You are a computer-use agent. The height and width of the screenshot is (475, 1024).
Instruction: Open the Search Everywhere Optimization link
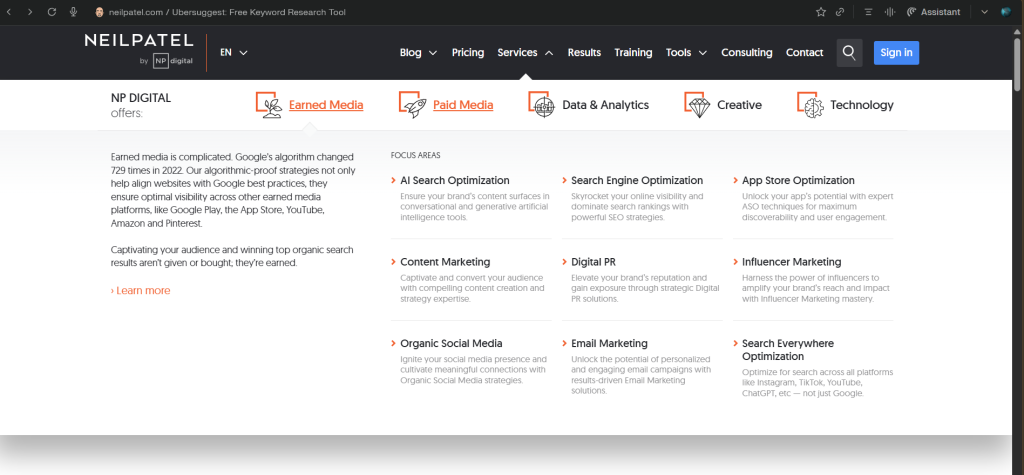[788, 350]
